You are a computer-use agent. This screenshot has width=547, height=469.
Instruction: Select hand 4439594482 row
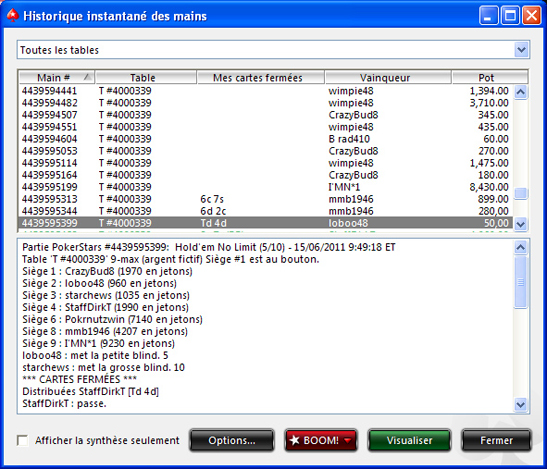[265, 103]
